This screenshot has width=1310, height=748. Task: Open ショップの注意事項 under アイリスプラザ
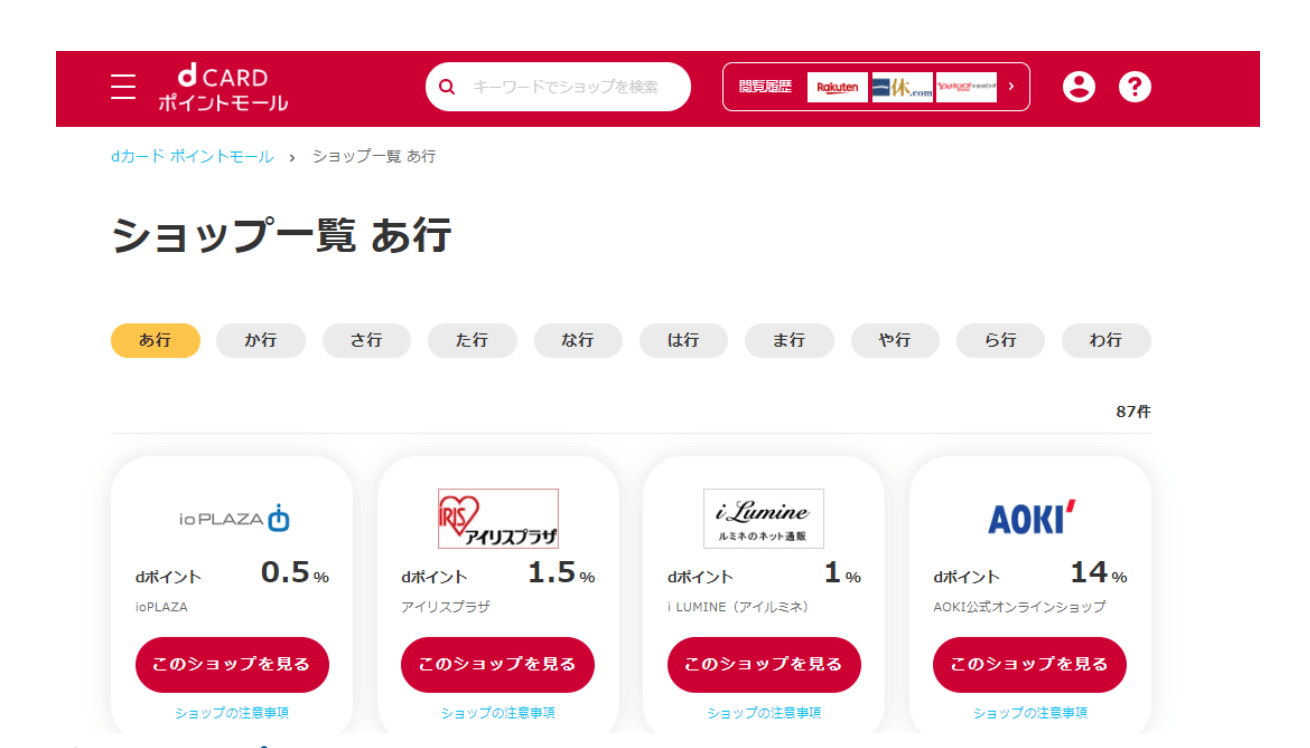(x=498, y=713)
